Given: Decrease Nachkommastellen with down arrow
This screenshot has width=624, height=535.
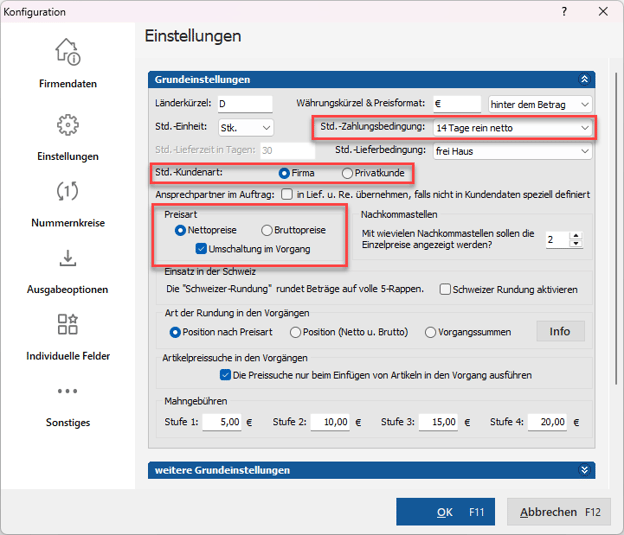Looking at the screenshot, I should tap(576, 243).
